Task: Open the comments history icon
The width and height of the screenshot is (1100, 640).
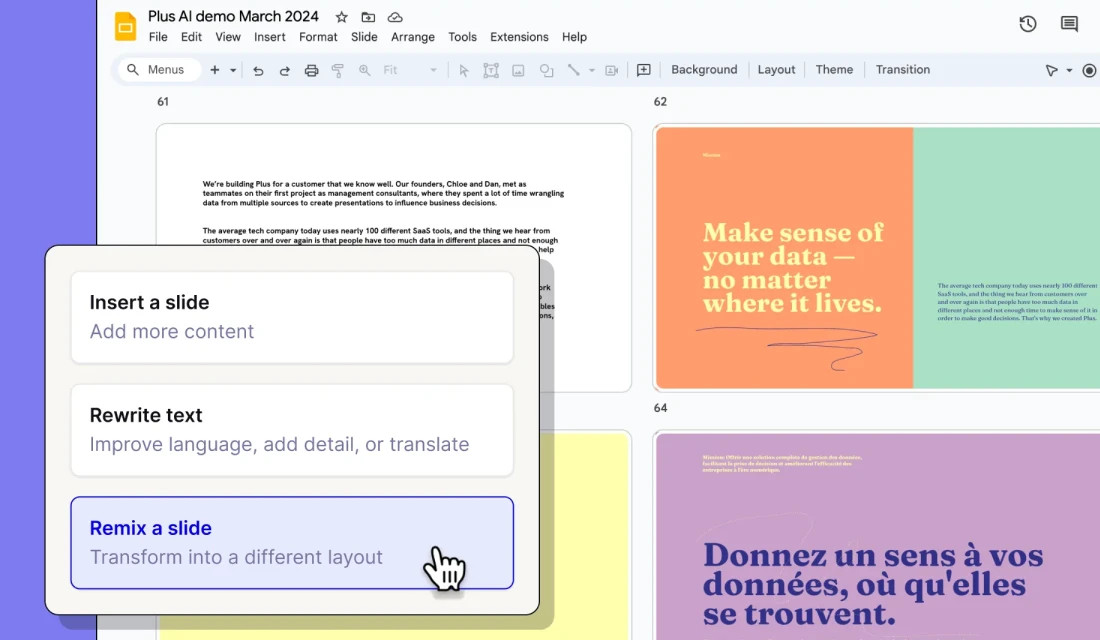Action: [1069, 24]
